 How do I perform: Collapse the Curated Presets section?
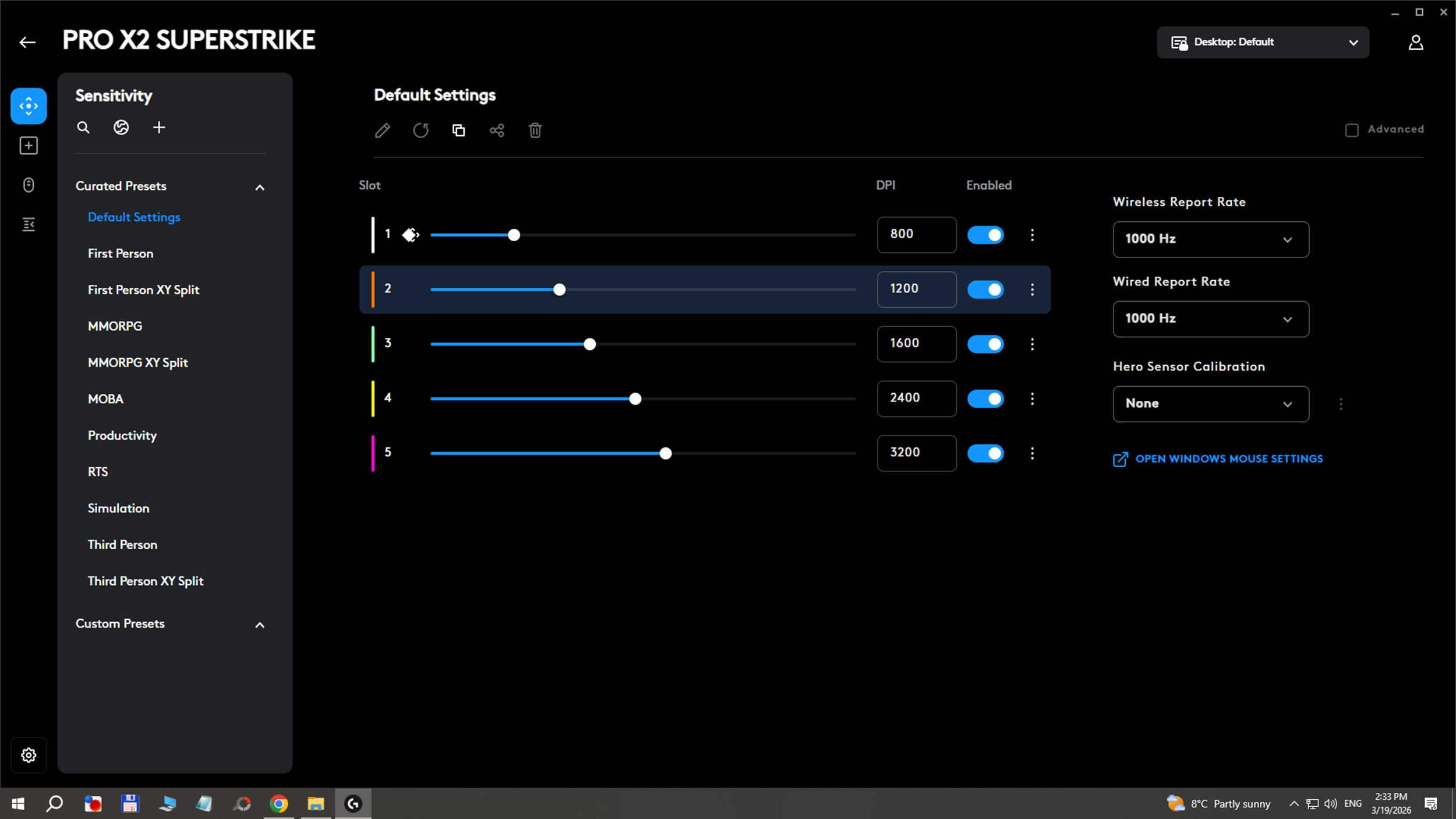[x=260, y=188]
